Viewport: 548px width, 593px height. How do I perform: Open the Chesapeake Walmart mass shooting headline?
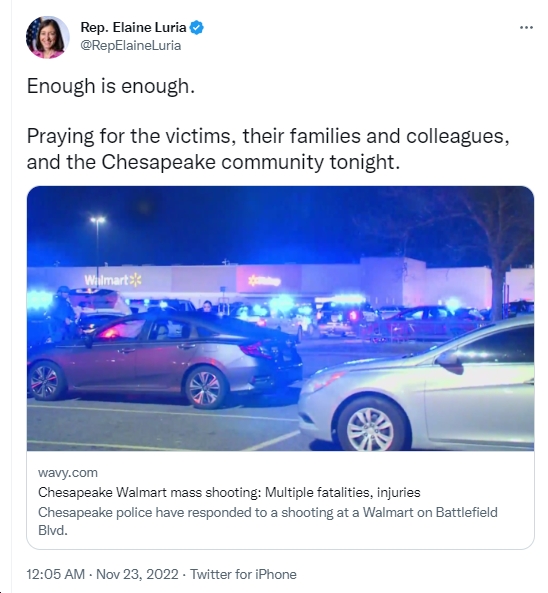point(229,492)
